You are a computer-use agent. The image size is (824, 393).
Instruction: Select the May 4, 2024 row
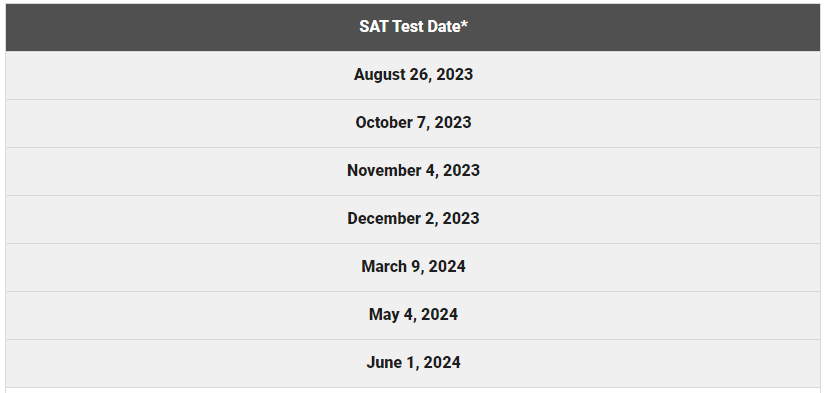(x=413, y=316)
